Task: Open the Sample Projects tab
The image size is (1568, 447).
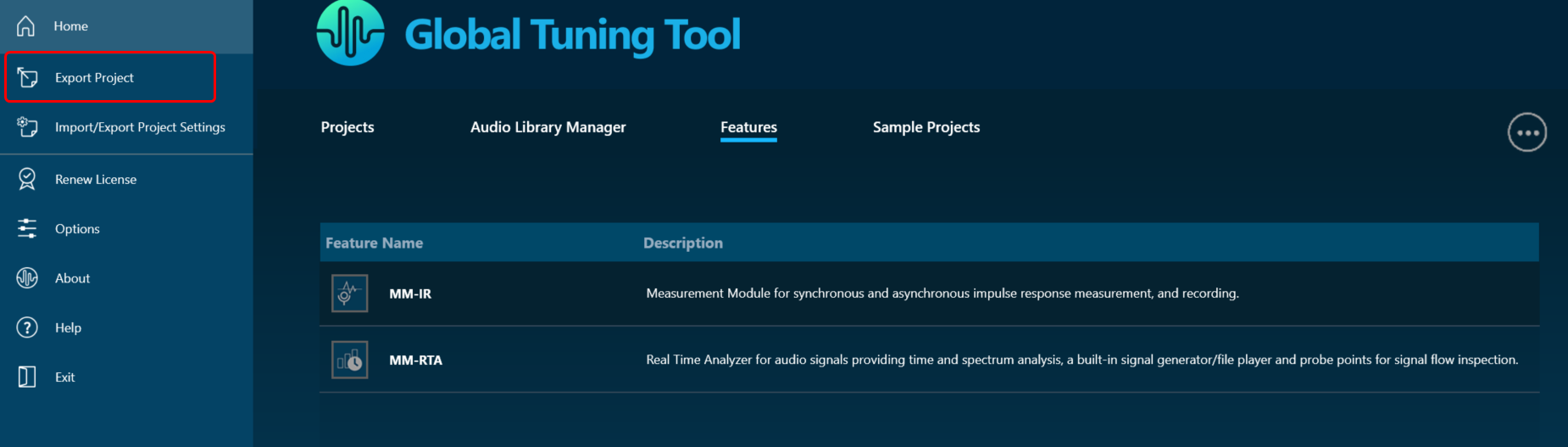Action: point(926,127)
